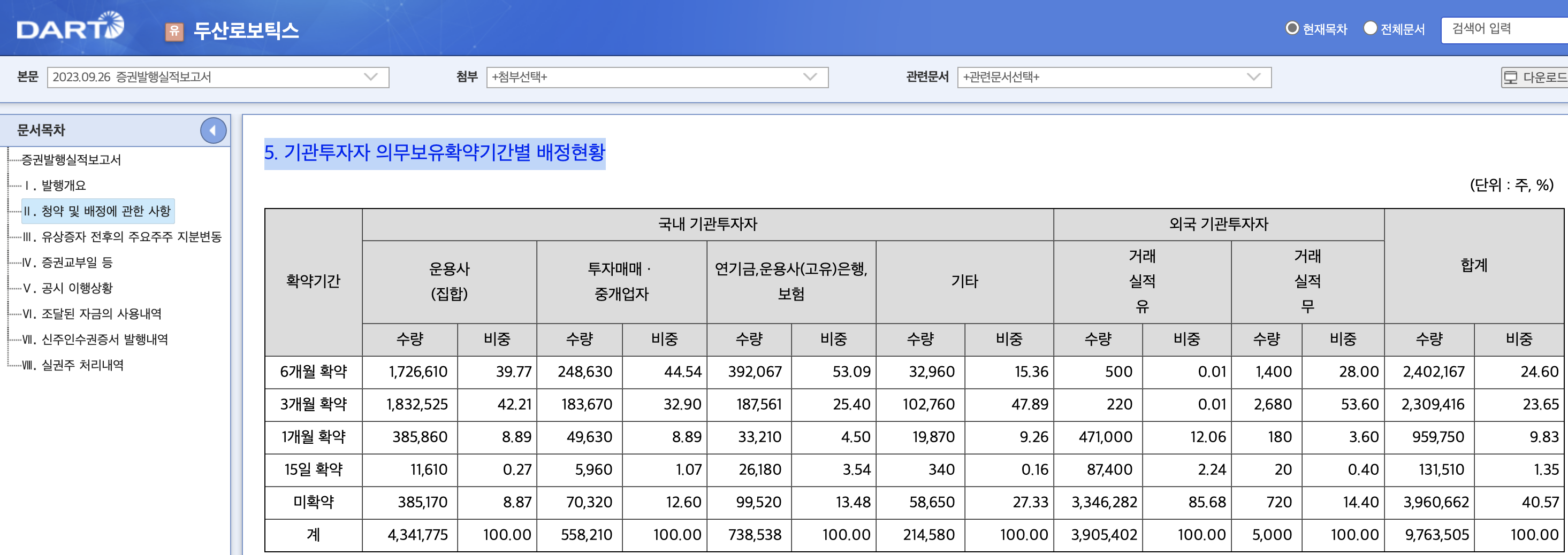The width and height of the screenshot is (1568, 555).
Task: Open Ⅰ. 발행개요 section
Action: 54,186
